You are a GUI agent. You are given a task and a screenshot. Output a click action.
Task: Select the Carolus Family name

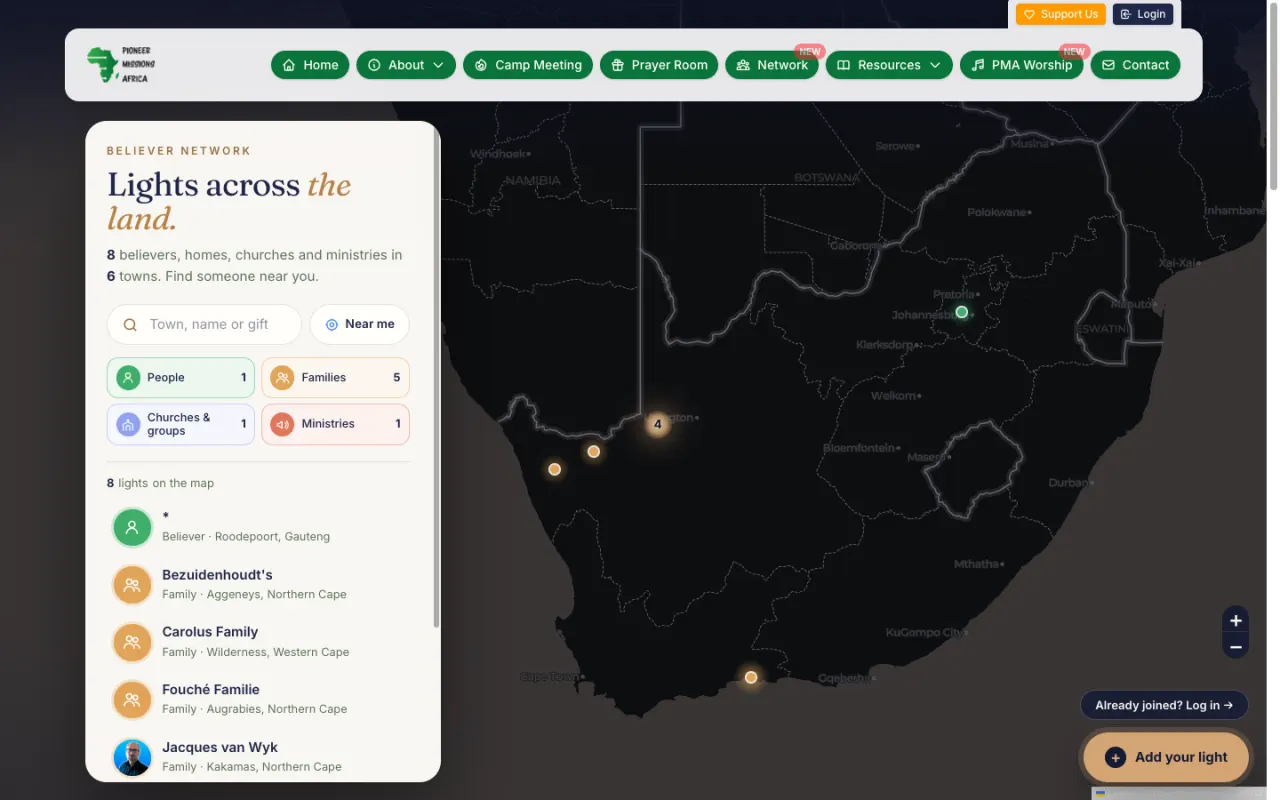pos(210,632)
